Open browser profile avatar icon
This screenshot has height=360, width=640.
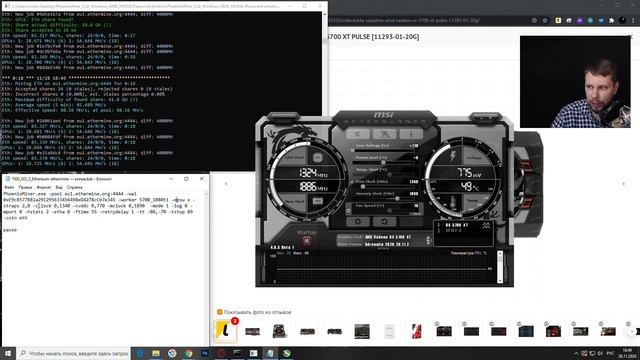tap(622, 20)
